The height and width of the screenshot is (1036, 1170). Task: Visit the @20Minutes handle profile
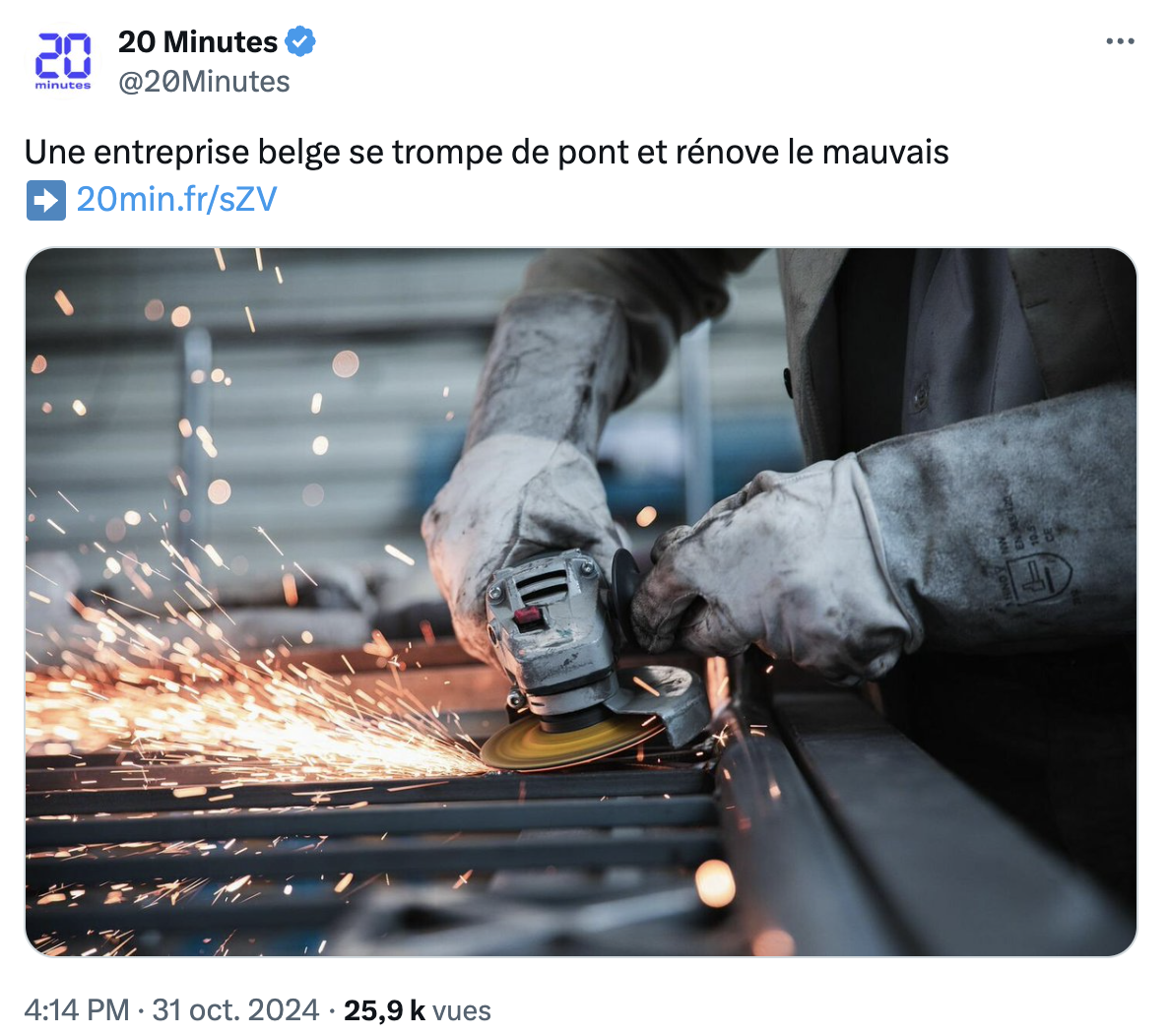pos(204,82)
